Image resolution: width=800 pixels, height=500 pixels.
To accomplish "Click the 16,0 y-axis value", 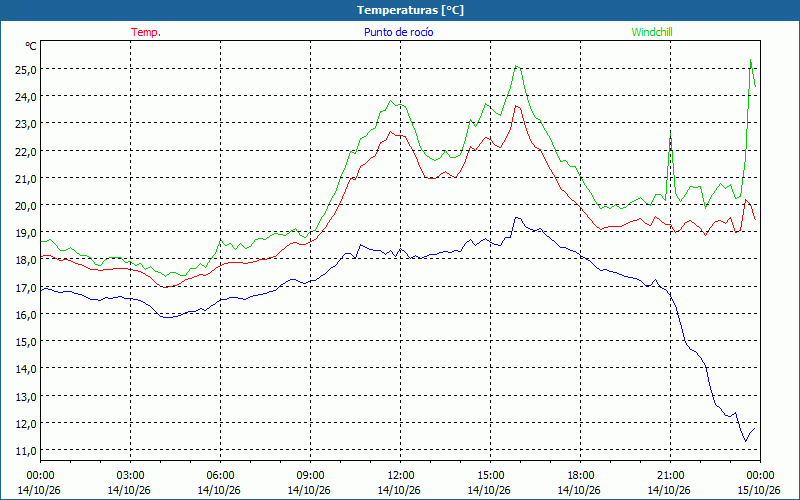I will pos(26,315).
